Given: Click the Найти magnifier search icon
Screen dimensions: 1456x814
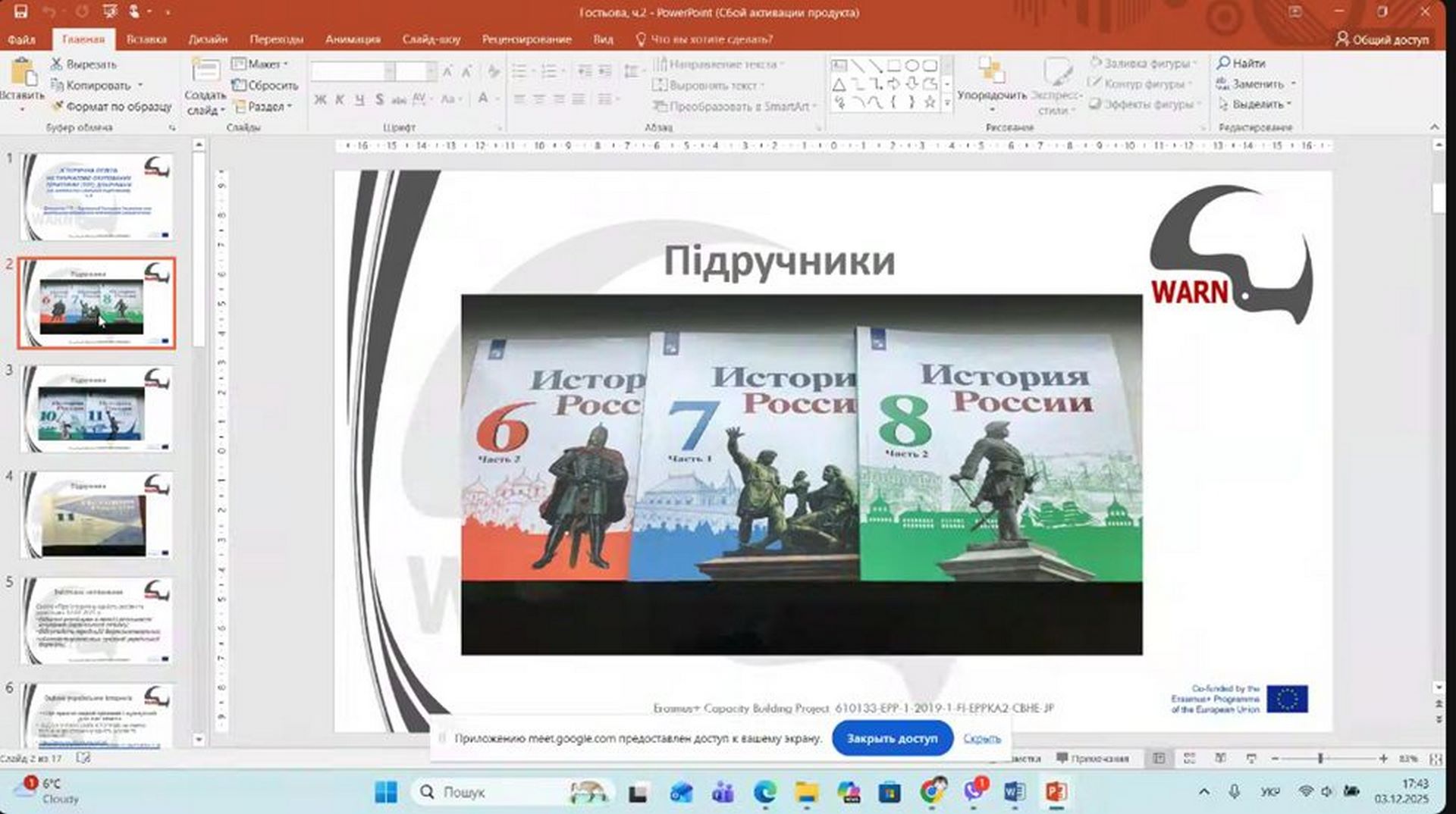Looking at the screenshot, I should tap(1223, 63).
